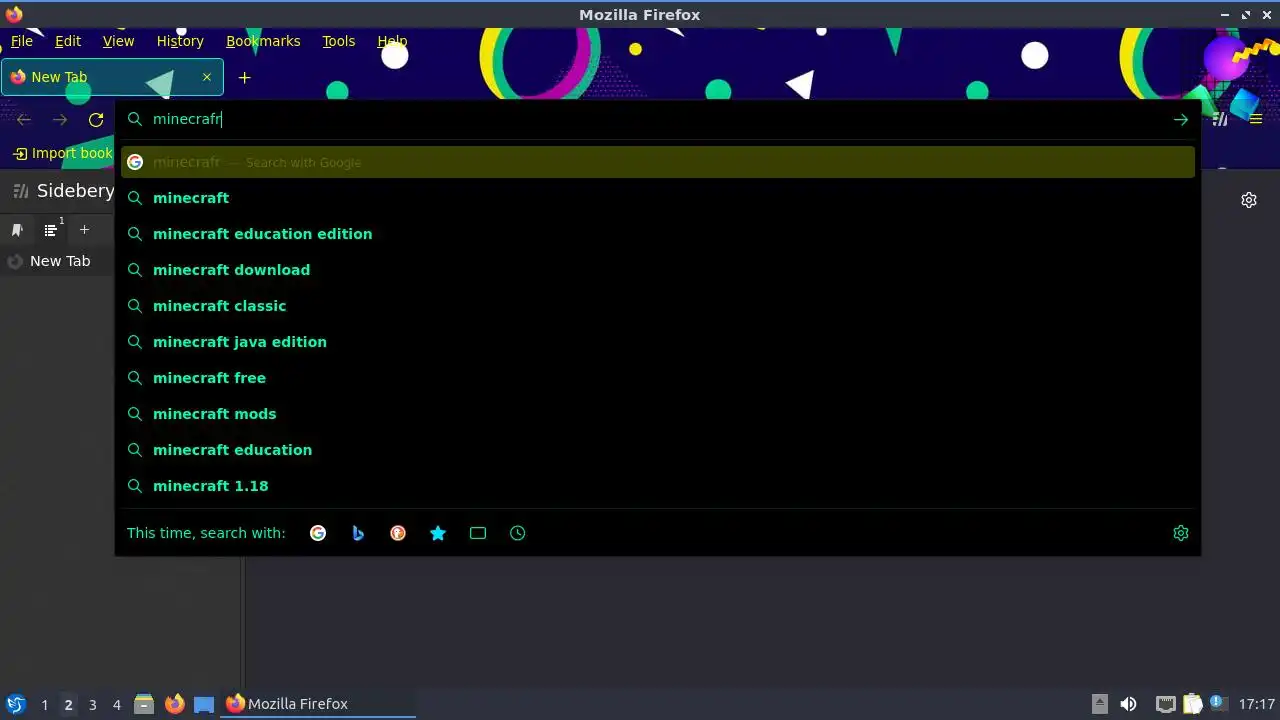This screenshot has width=1280, height=720.
Task: Choose suggestion 'minecraft mods'
Action: coord(658,414)
